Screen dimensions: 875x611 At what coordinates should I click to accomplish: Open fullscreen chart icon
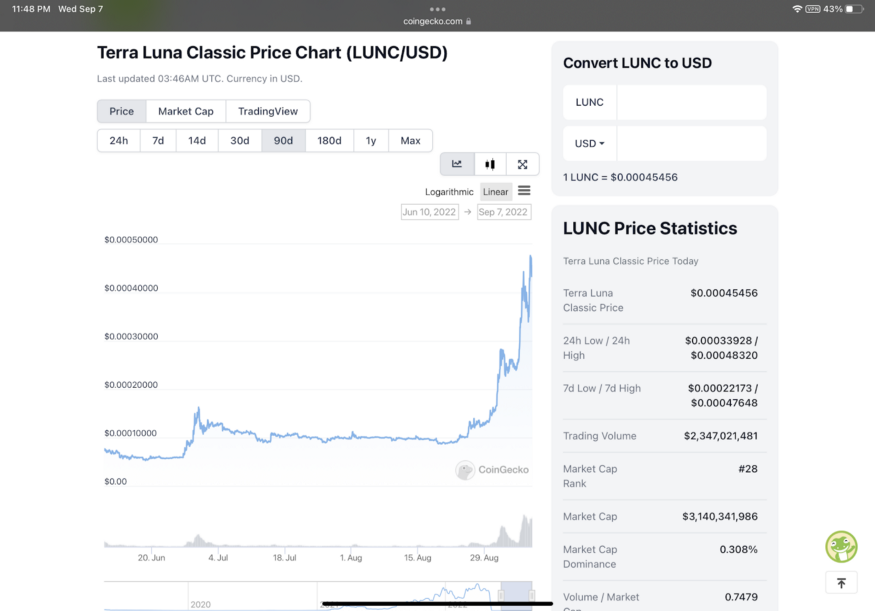click(522, 164)
